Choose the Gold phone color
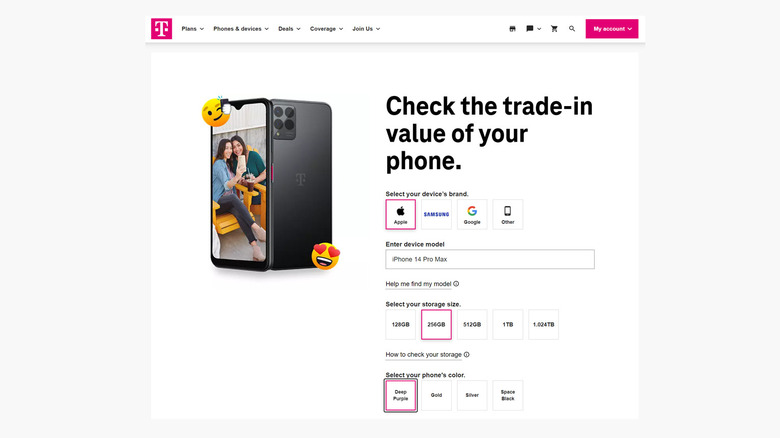The width and height of the screenshot is (780, 438). click(x=436, y=395)
